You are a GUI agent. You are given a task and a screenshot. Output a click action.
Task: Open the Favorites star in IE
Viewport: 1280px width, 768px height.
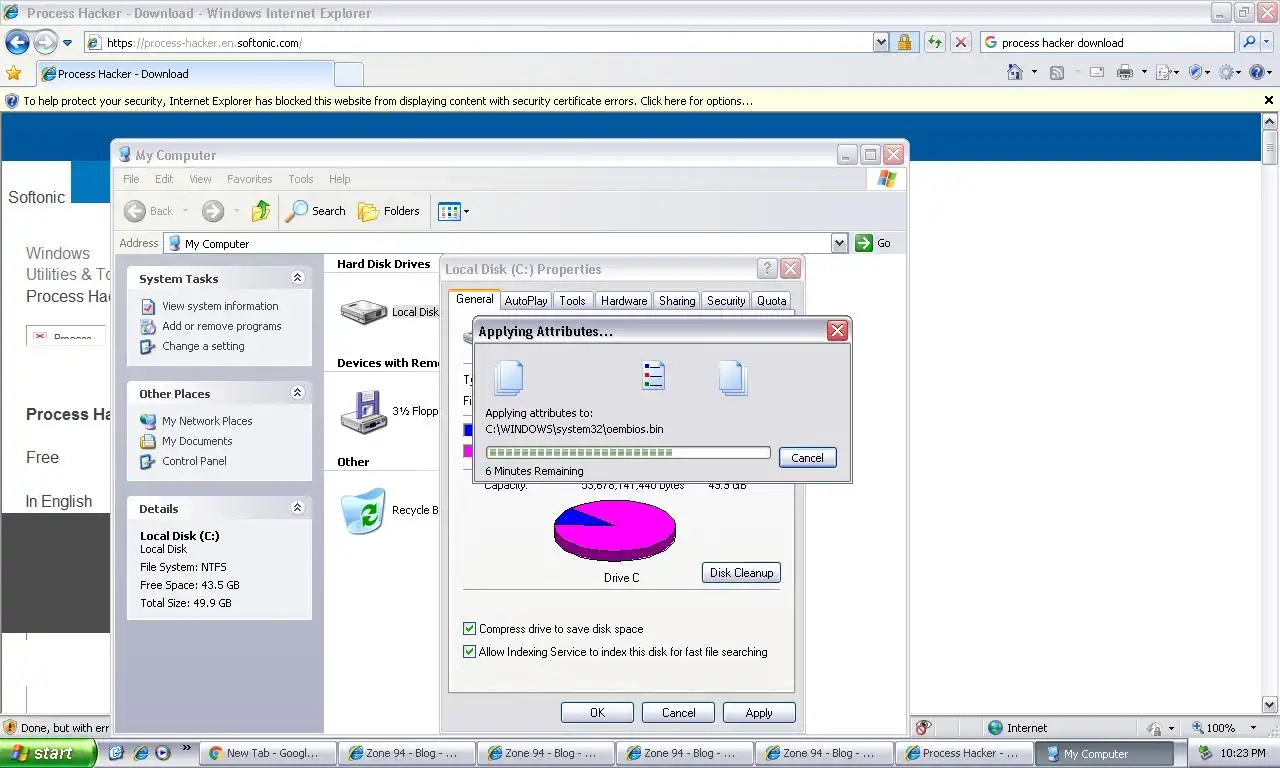[13, 73]
